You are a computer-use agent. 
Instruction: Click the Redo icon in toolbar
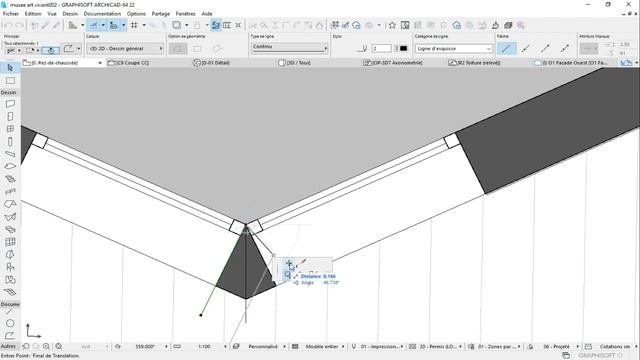(x=20, y=25)
